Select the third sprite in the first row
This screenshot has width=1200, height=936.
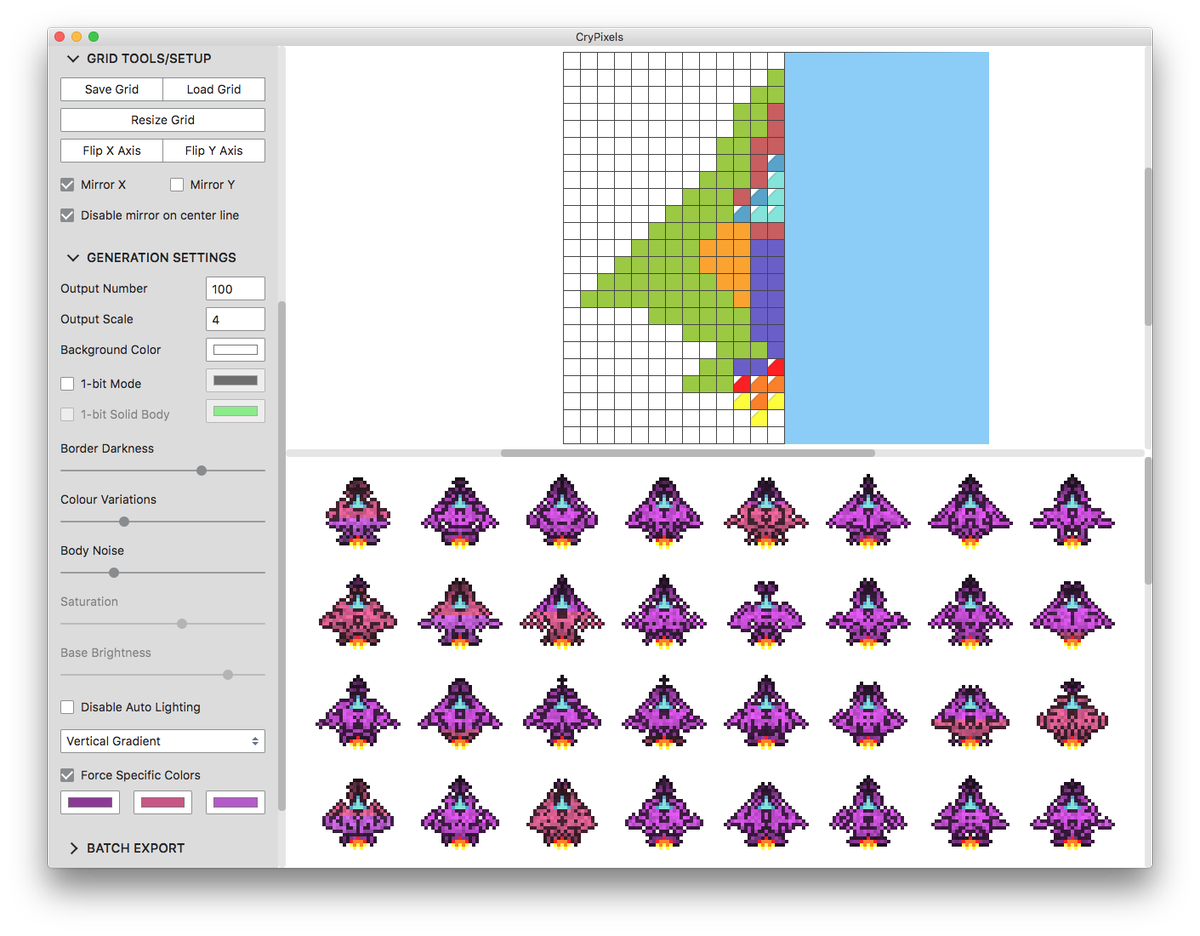tap(562, 513)
